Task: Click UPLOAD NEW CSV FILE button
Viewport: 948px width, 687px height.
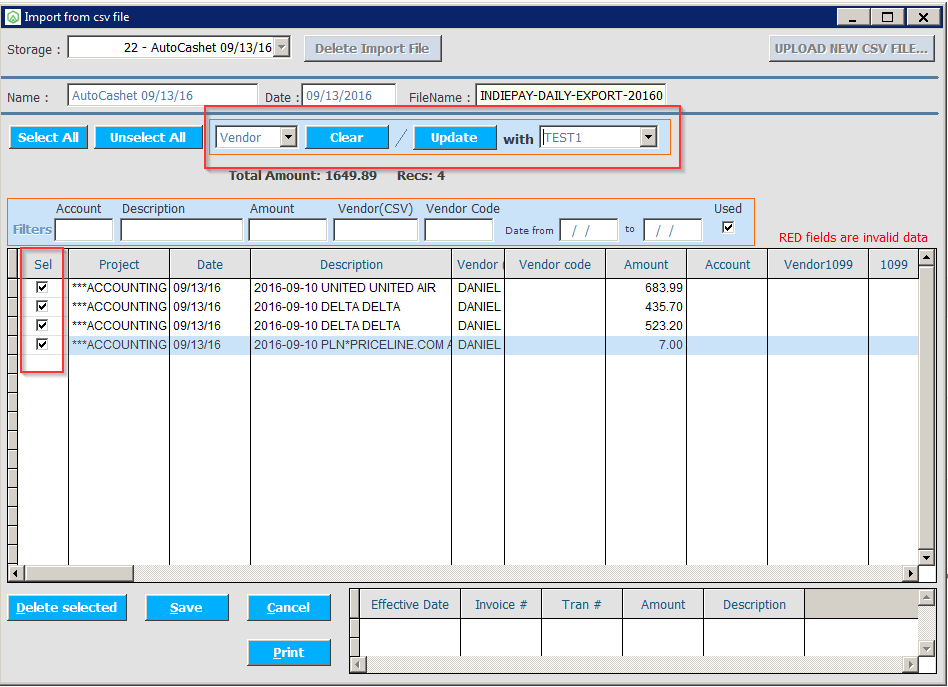Action: (x=851, y=48)
